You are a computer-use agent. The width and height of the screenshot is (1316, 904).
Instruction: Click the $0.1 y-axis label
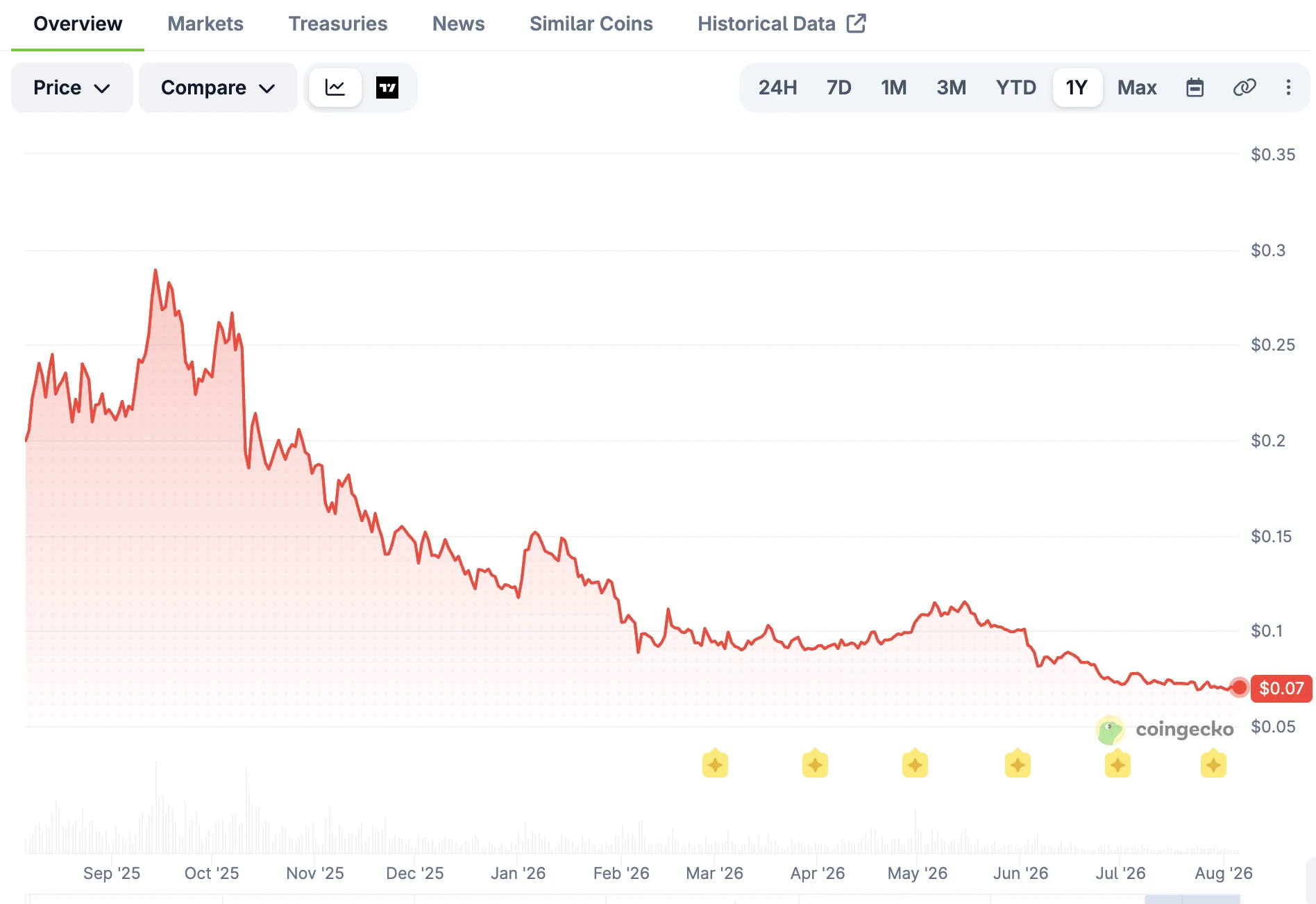click(1267, 631)
